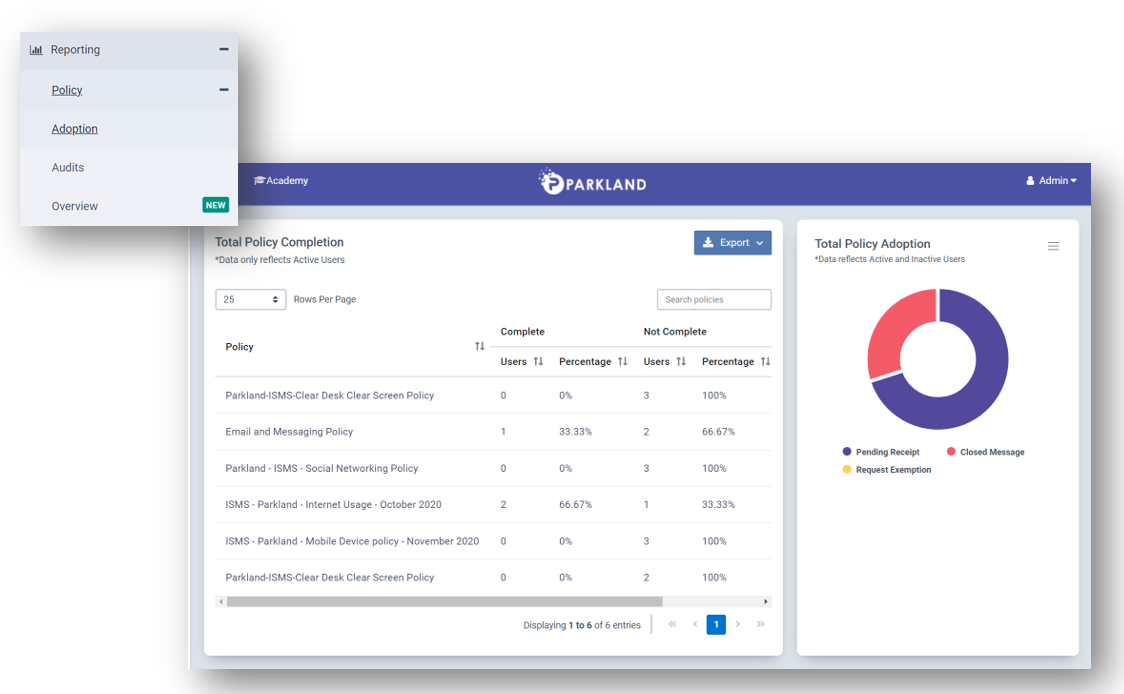Open the chart hamburger menu icon
Image resolution: width=1124 pixels, height=694 pixels.
coord(1053,246)
